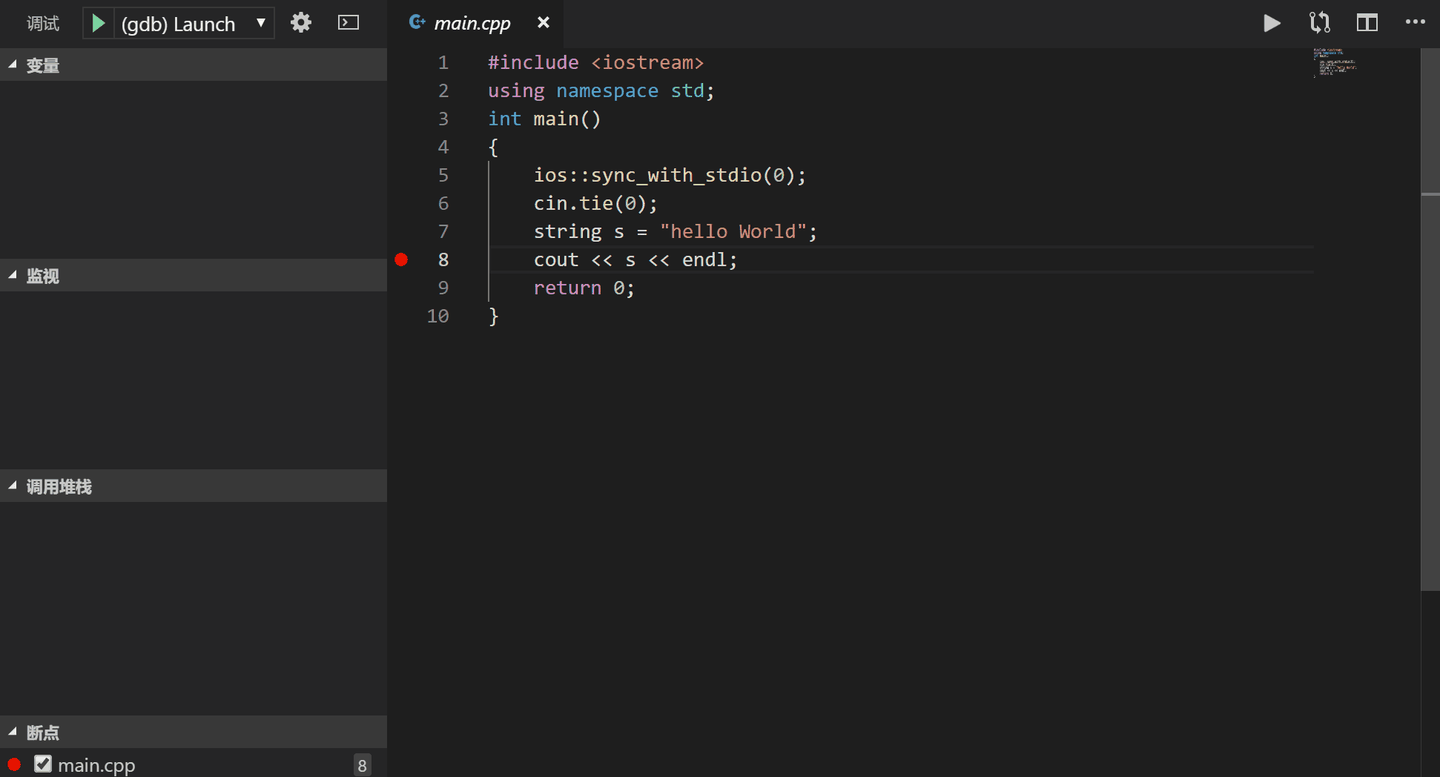Toggle the breakpoint on line 8
The image size is (1440, 777).
401,259
